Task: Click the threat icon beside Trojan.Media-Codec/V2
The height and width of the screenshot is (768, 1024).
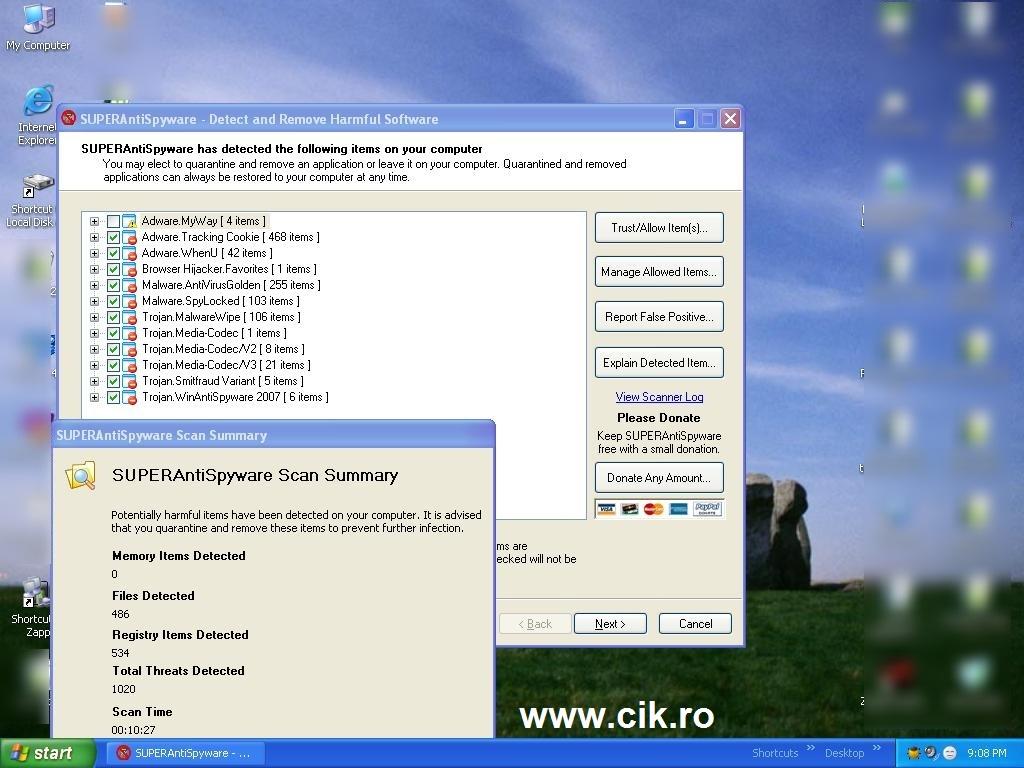Action: [129, 349]
